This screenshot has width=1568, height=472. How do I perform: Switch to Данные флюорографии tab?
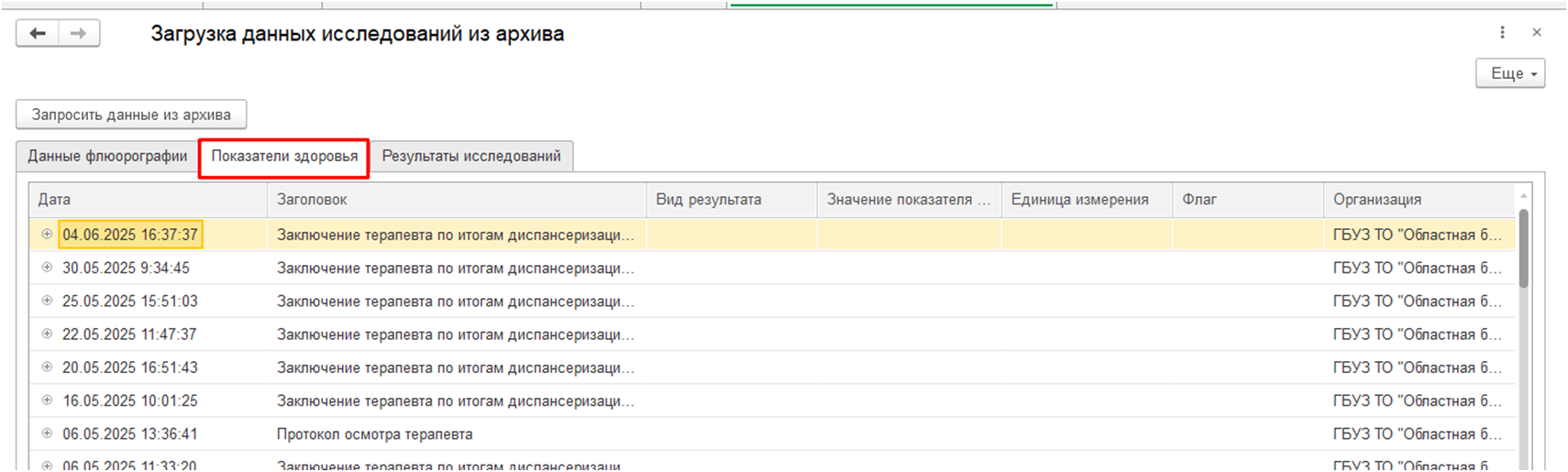(x=107, y=156)
